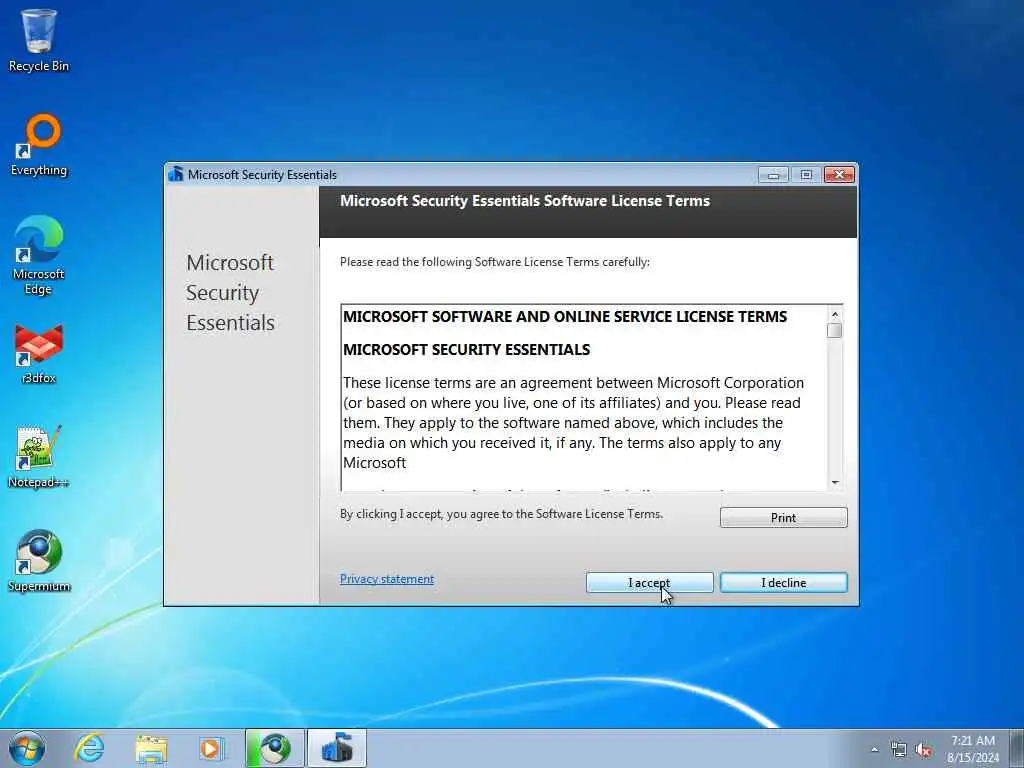
Task: Open the Windows Start menu orb
Action: (27, 748)
